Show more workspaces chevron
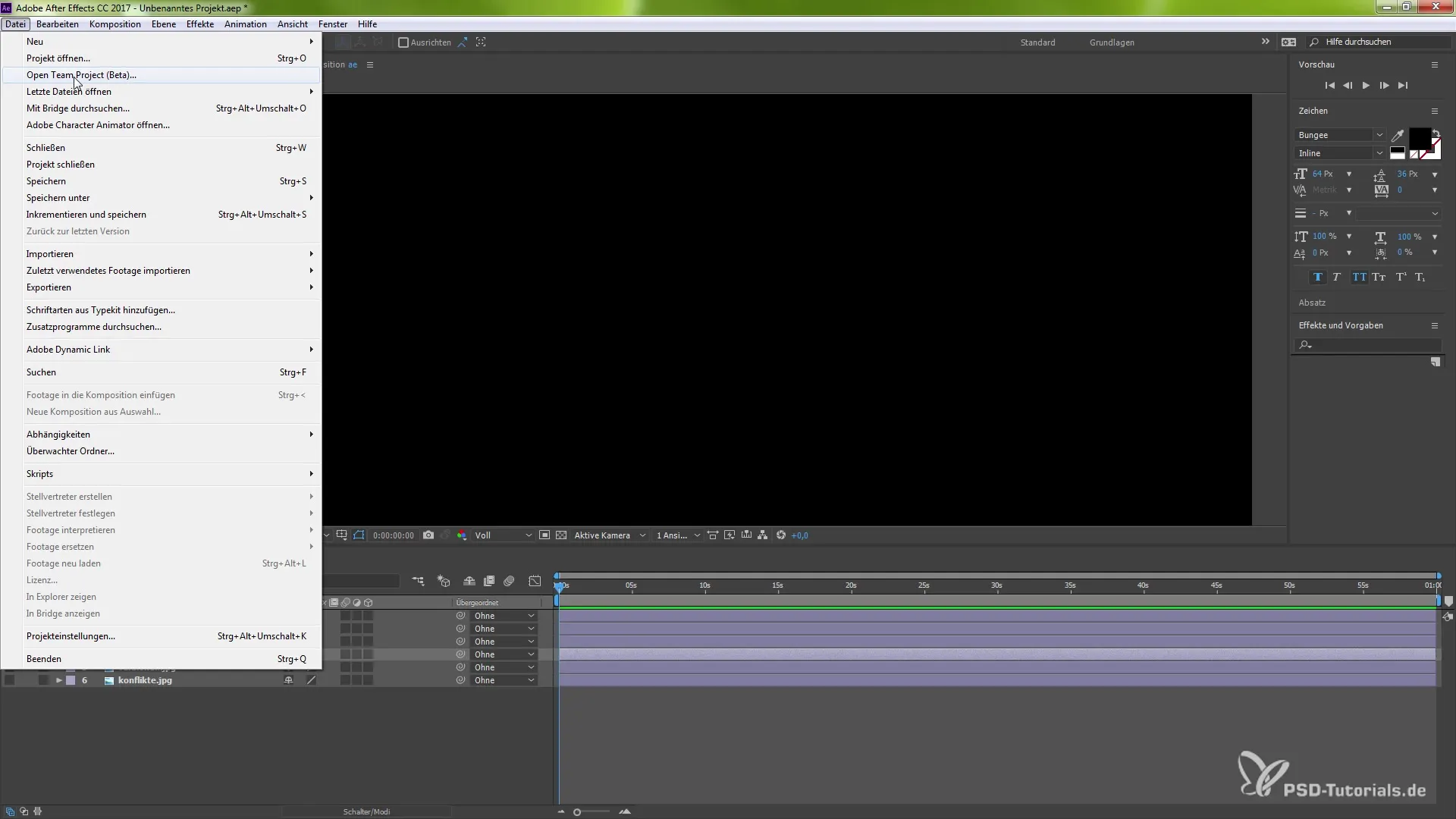Screen dimensions: 1456x819 coord(1266,42)
